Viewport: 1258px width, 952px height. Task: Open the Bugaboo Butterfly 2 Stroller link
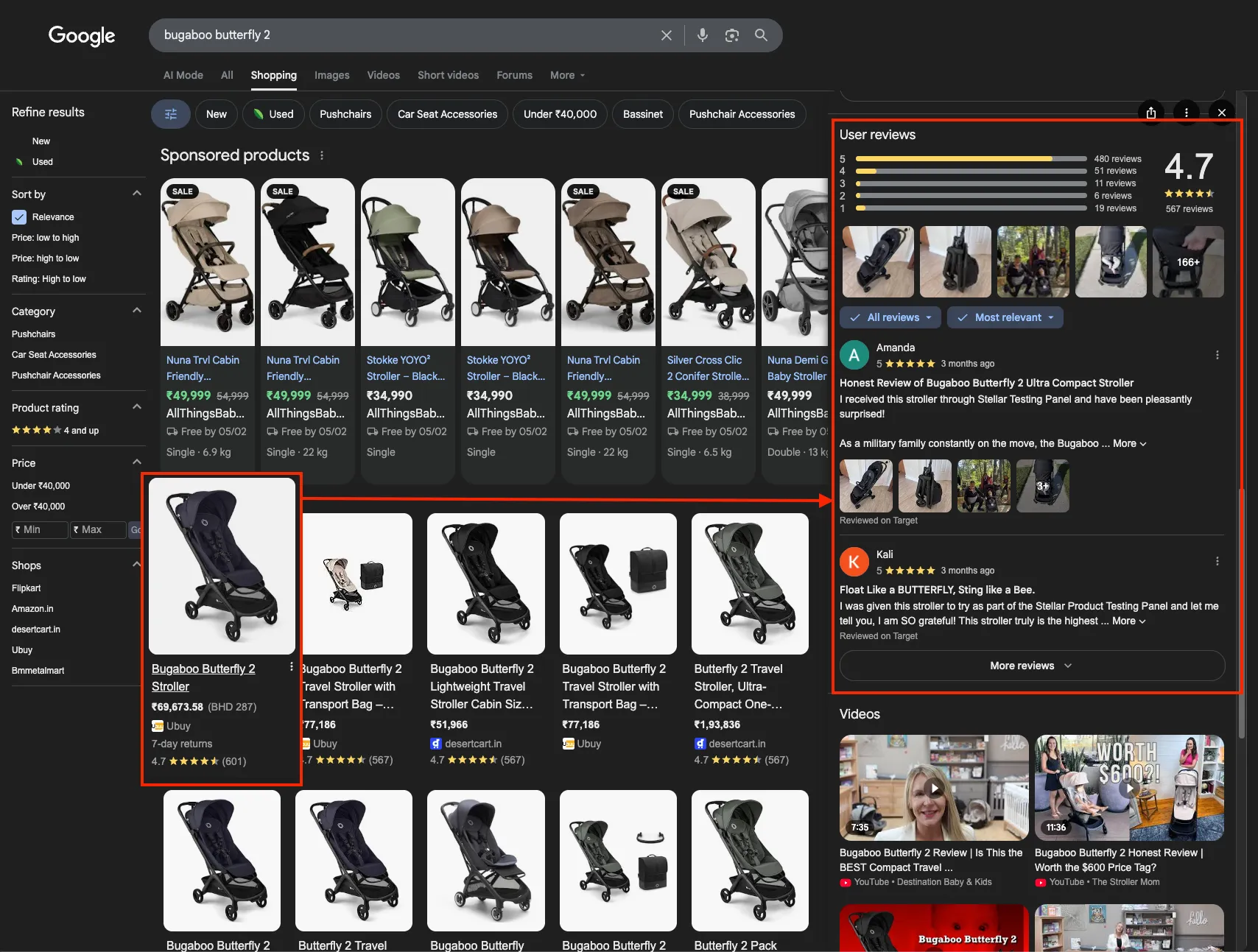coord(203,677)
